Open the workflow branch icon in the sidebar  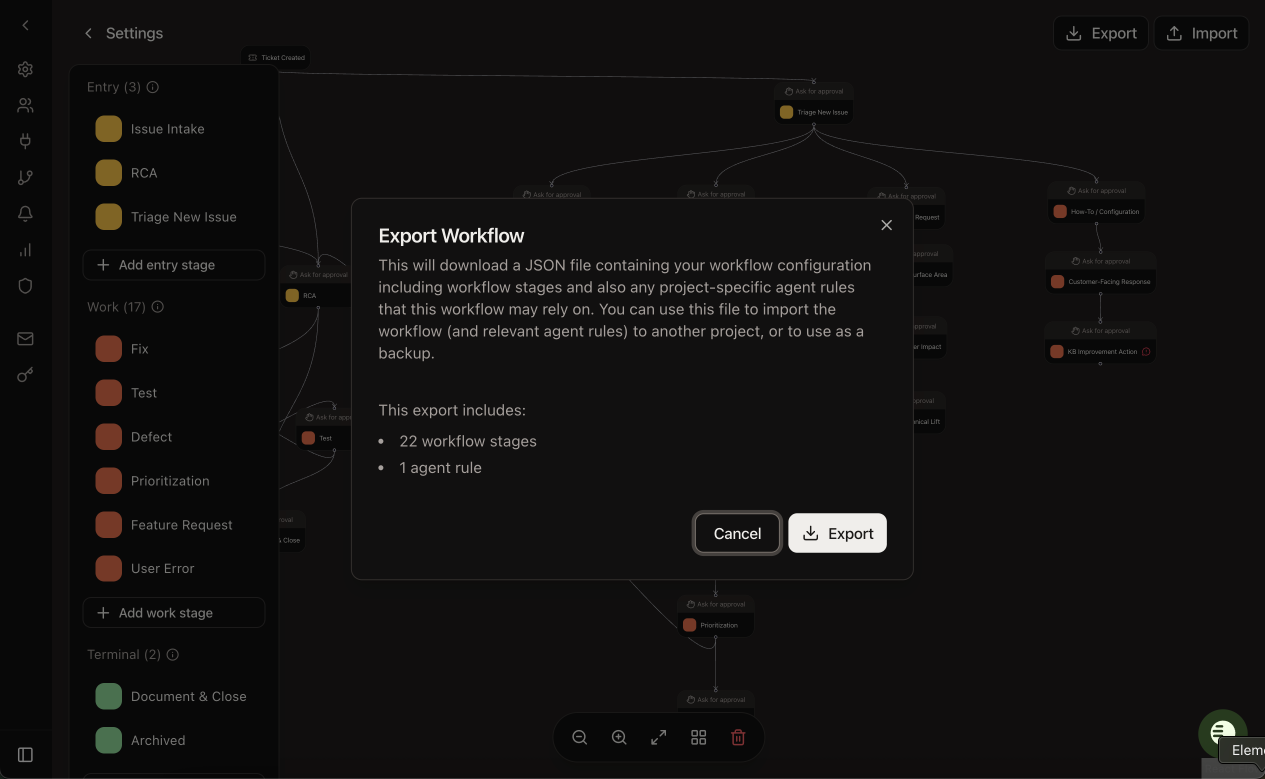click(25, 176)
